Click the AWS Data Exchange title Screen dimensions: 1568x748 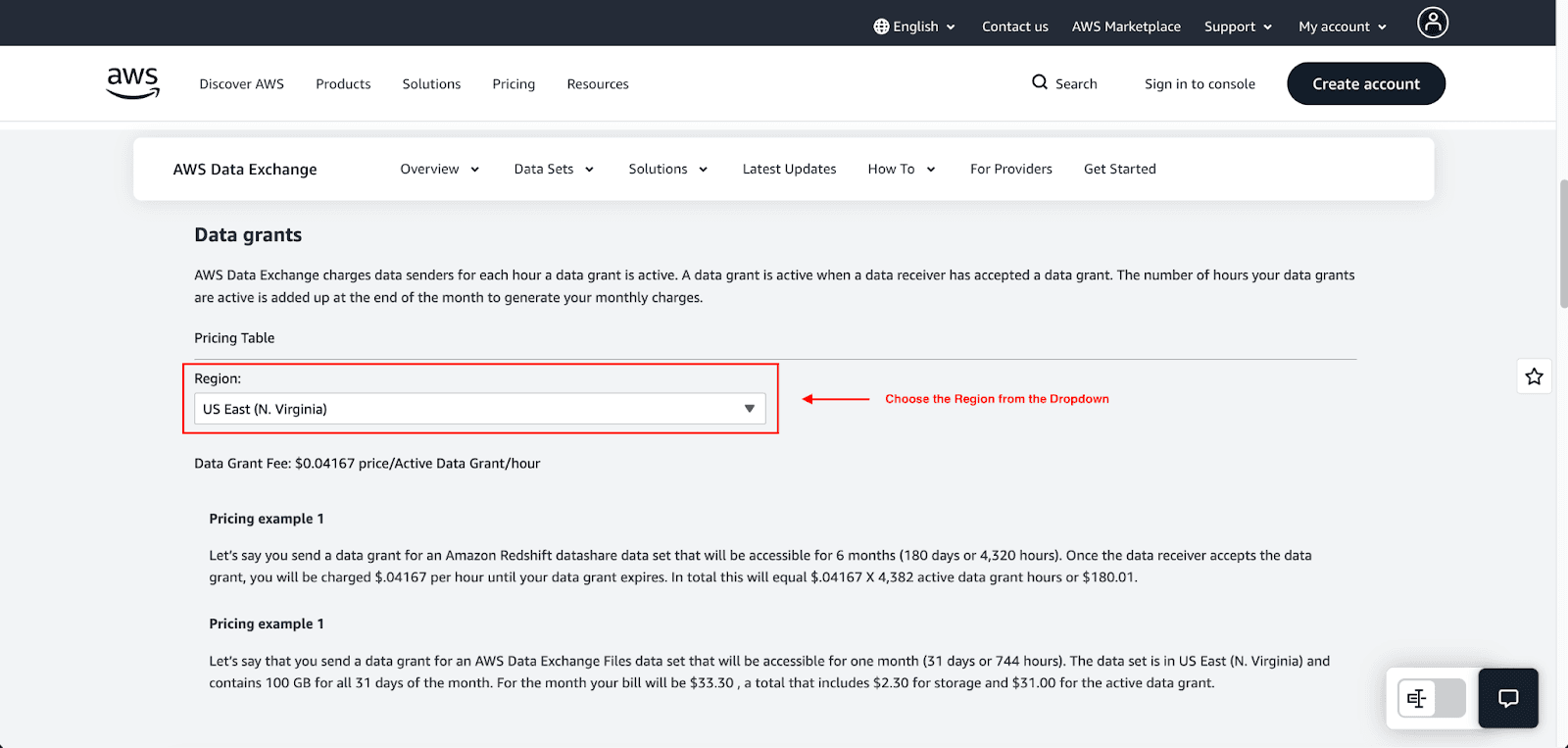click(245, 169)
